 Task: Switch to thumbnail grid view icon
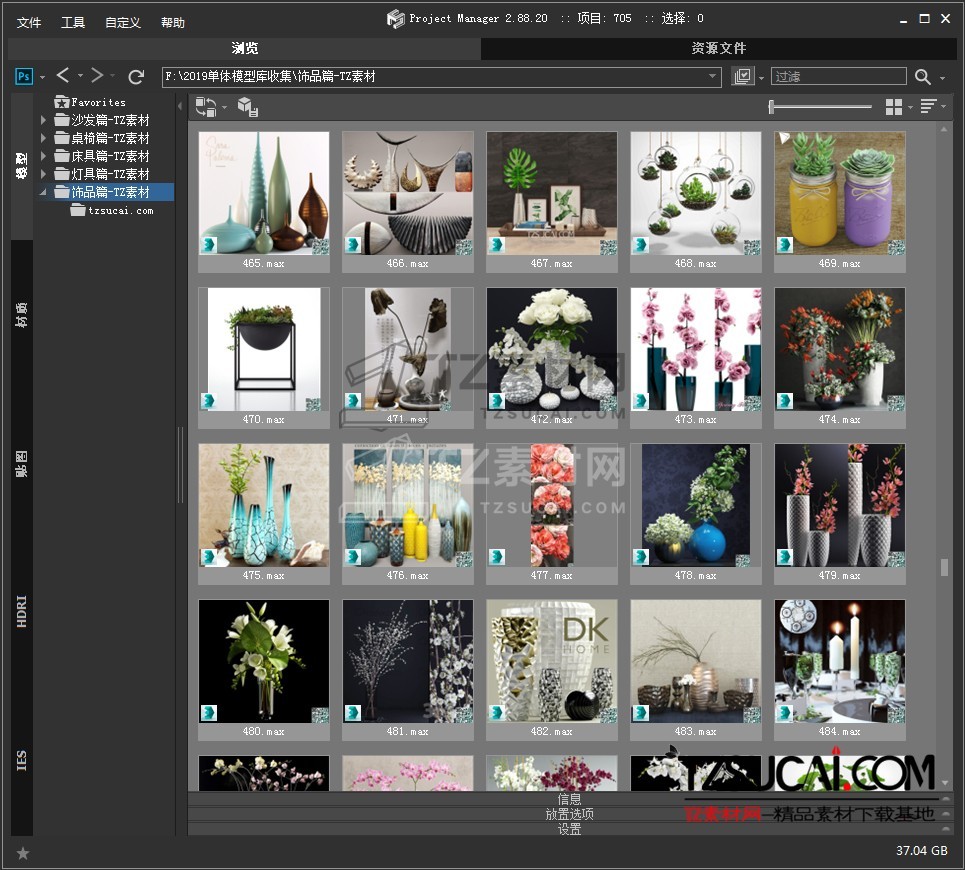pyautogui.click(x=894, y=107)
